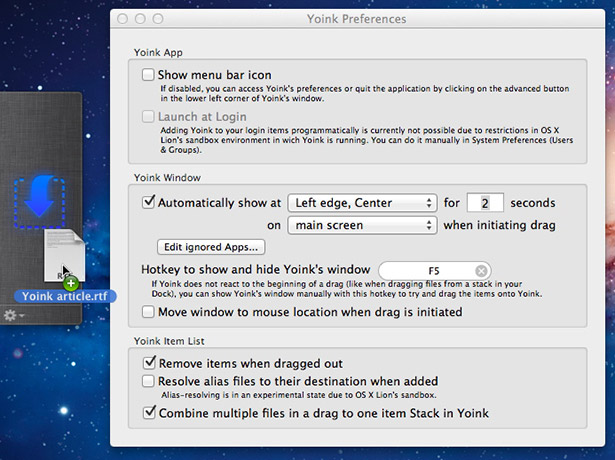Open the Left edge, Center position dropdown

pyautogui.click(x=362, y=203)
